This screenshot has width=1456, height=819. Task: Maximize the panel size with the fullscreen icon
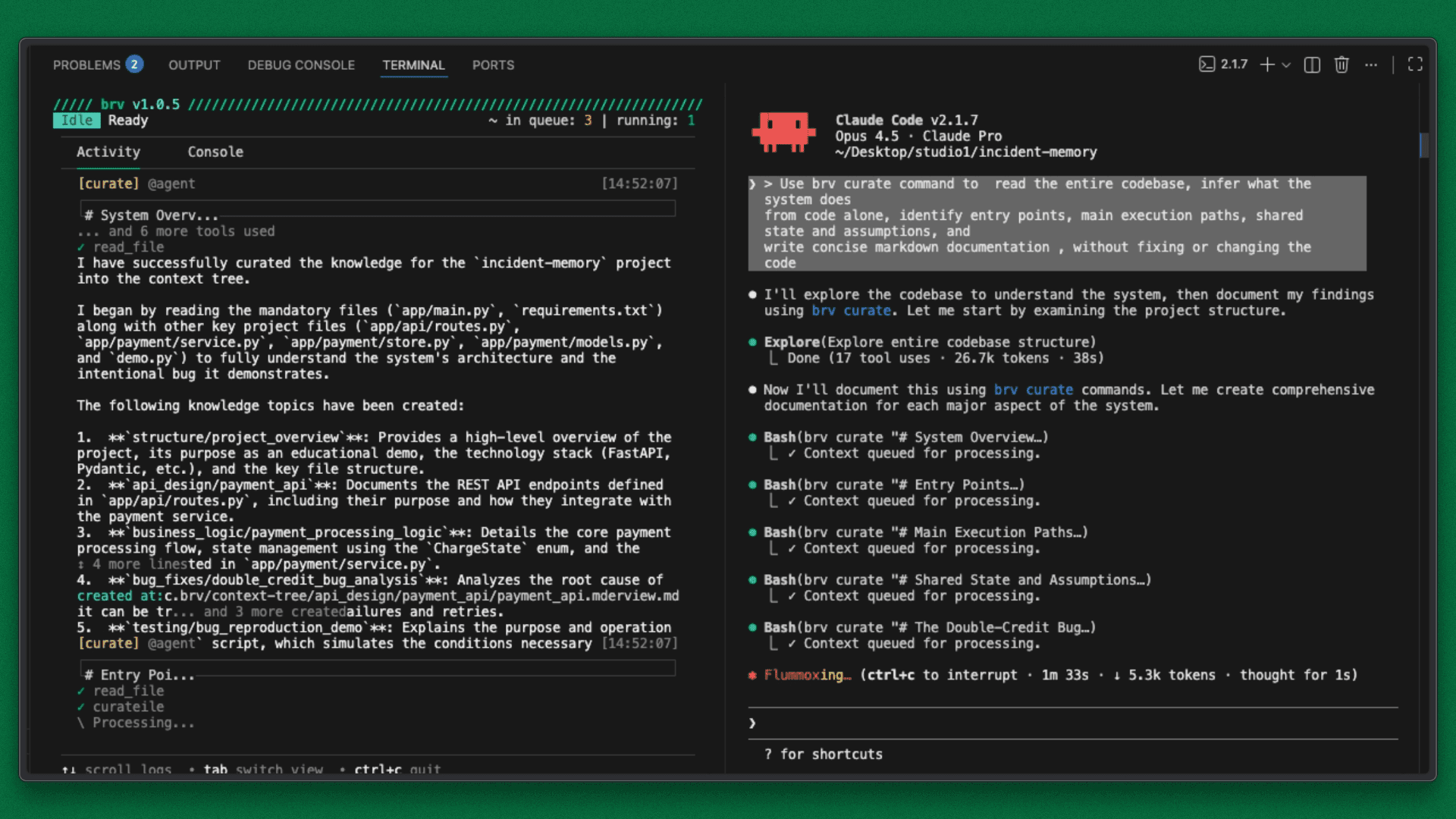pyautogui.click(x=1415, y=64)
